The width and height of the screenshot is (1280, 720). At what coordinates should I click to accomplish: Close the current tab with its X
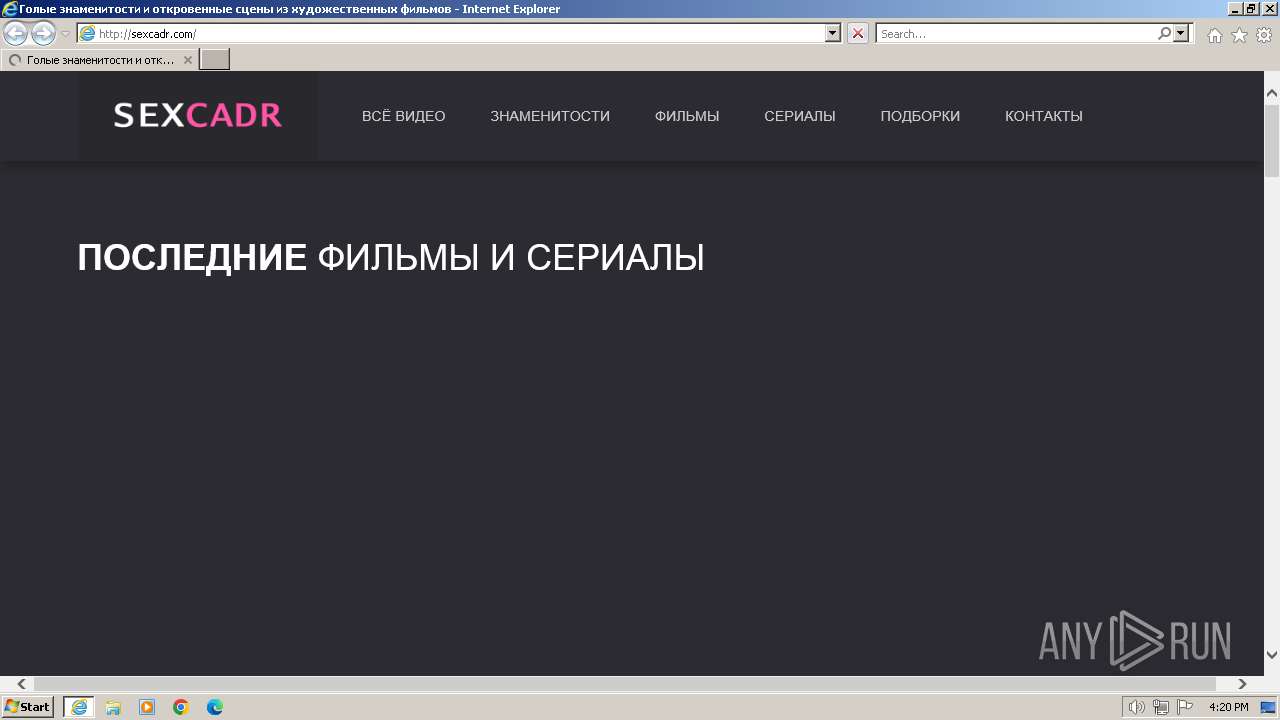(187, 60)
